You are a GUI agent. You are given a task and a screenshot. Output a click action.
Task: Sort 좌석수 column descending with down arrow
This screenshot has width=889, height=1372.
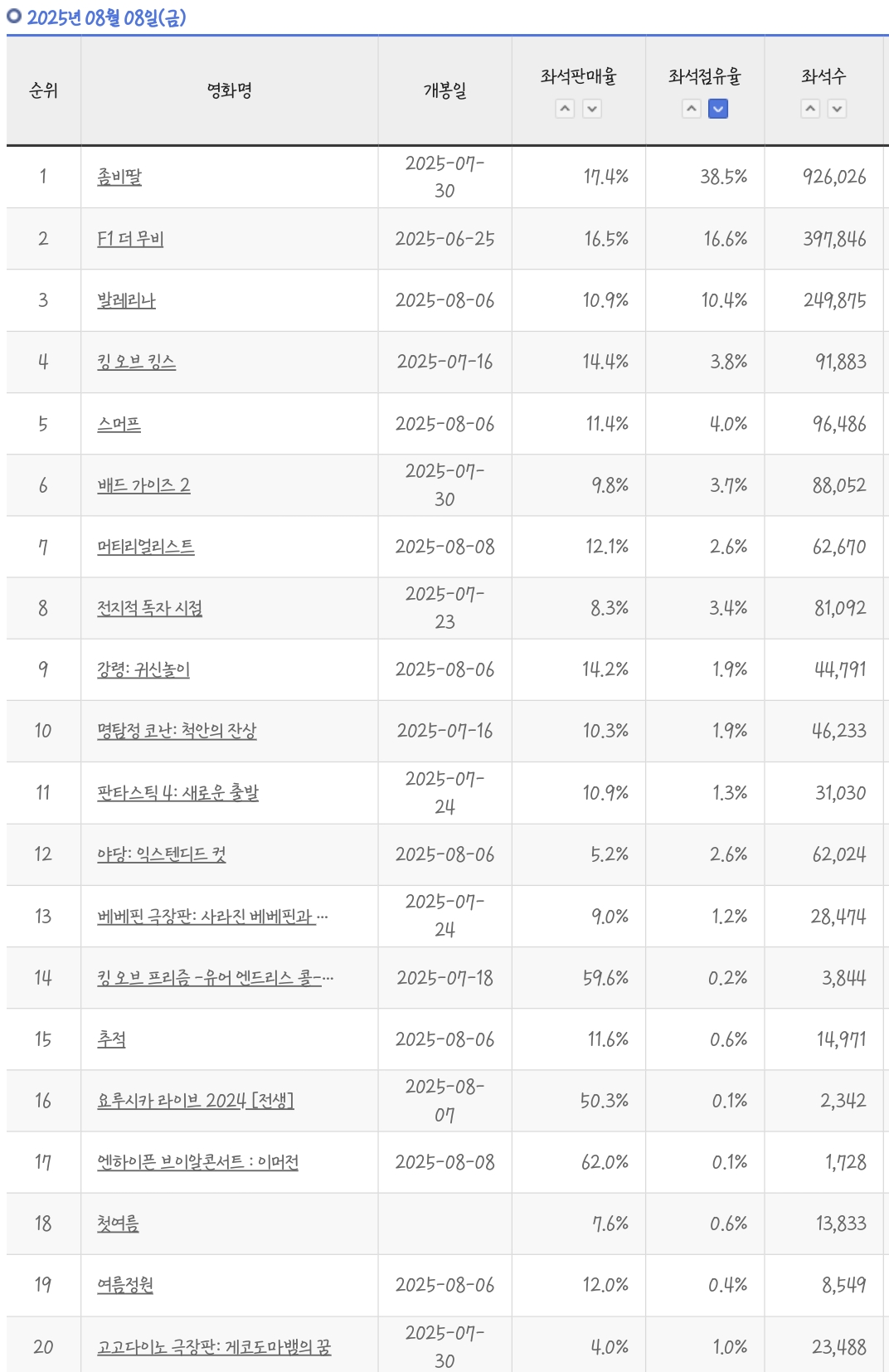pos(838,109)
